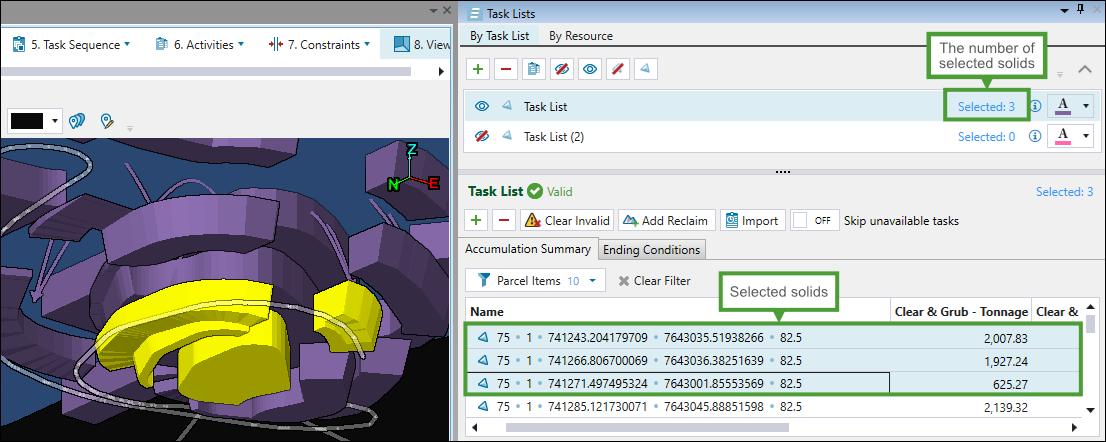This screenshot has width=1106, height=442.
Task: Click the red minus remove task list icon
Action: pyautogui.click(x=506, y=69)
